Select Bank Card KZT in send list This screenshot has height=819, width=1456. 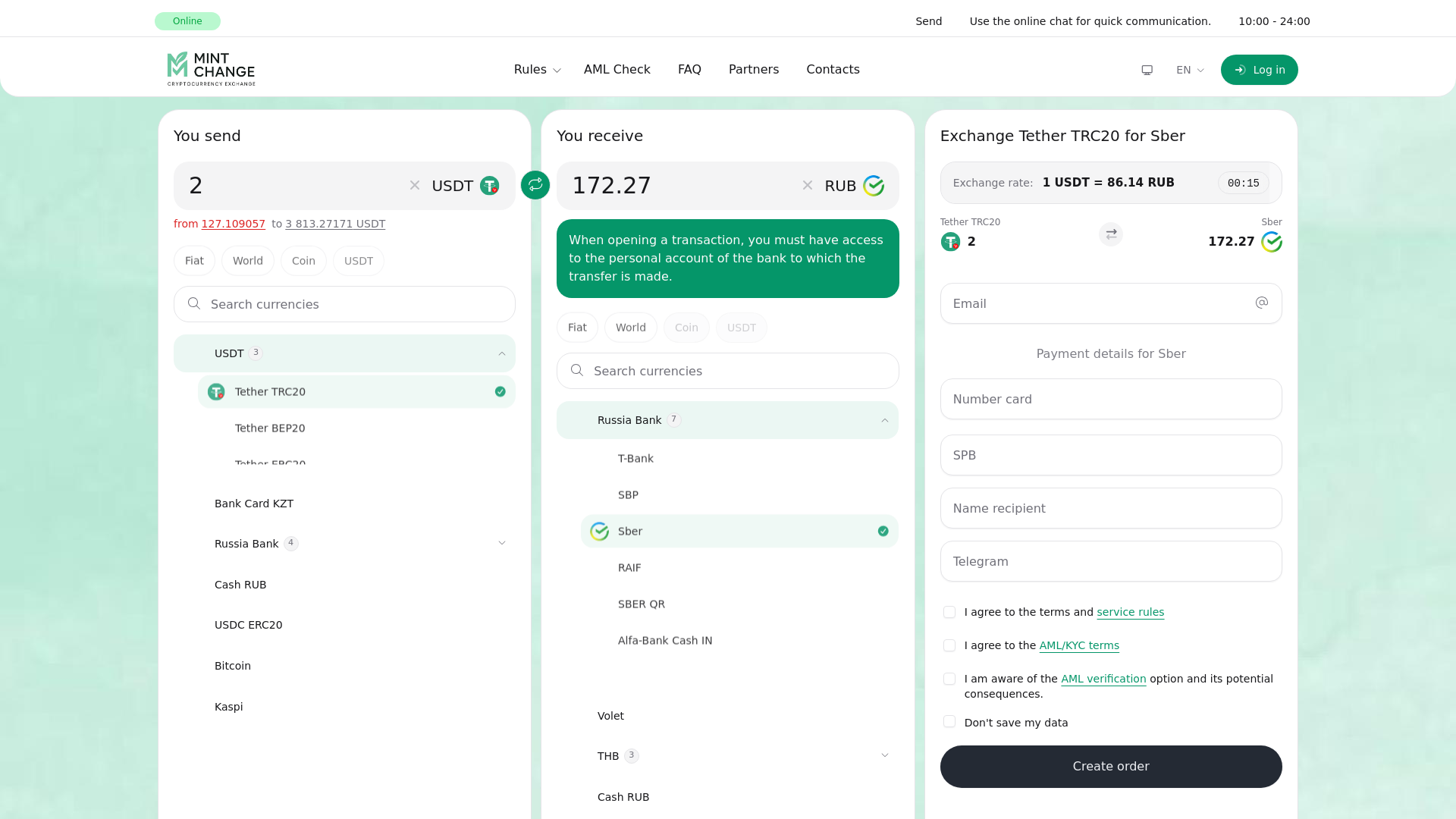pyautogui.click(x=344, y=504)
